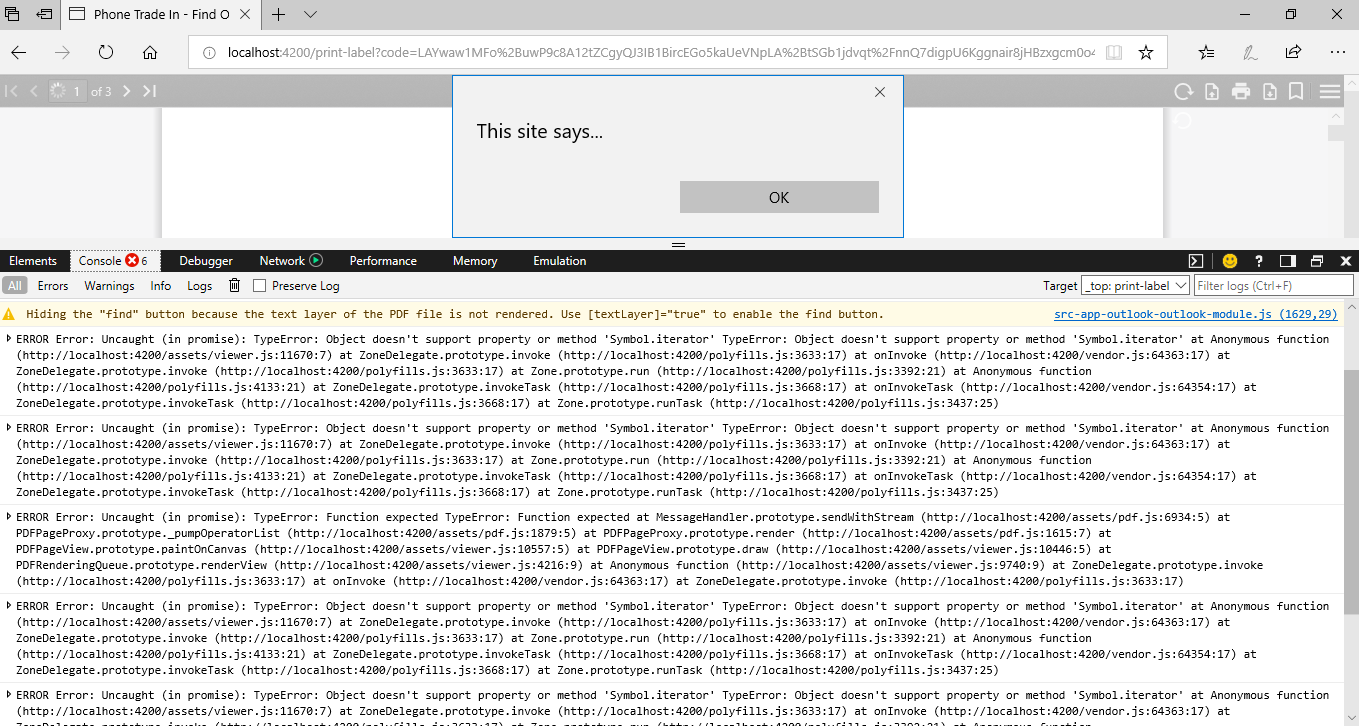This screenshot has height=726, width=1359.
Task: Add a bookmark in the PDF viewer
Action: (1296, 90)
